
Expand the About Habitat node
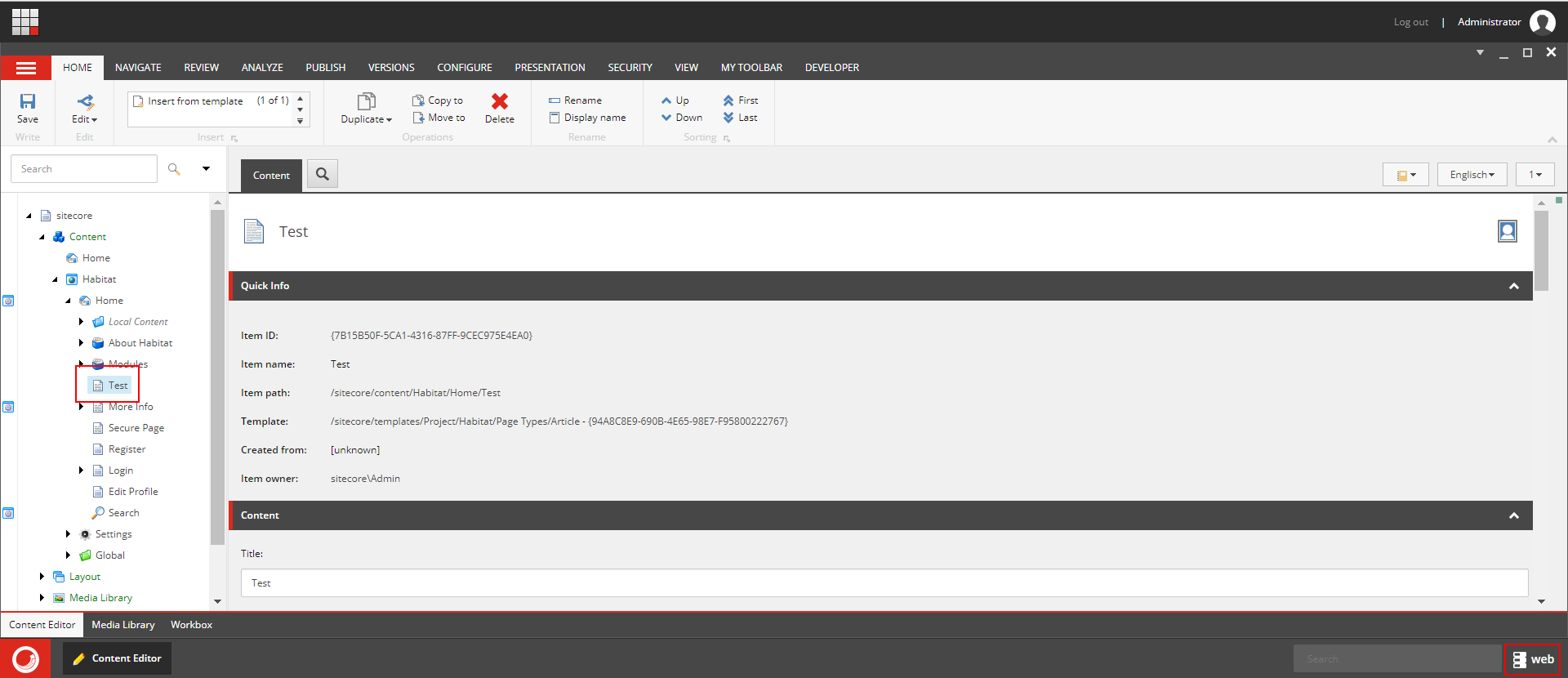click(x=82, y=343)
